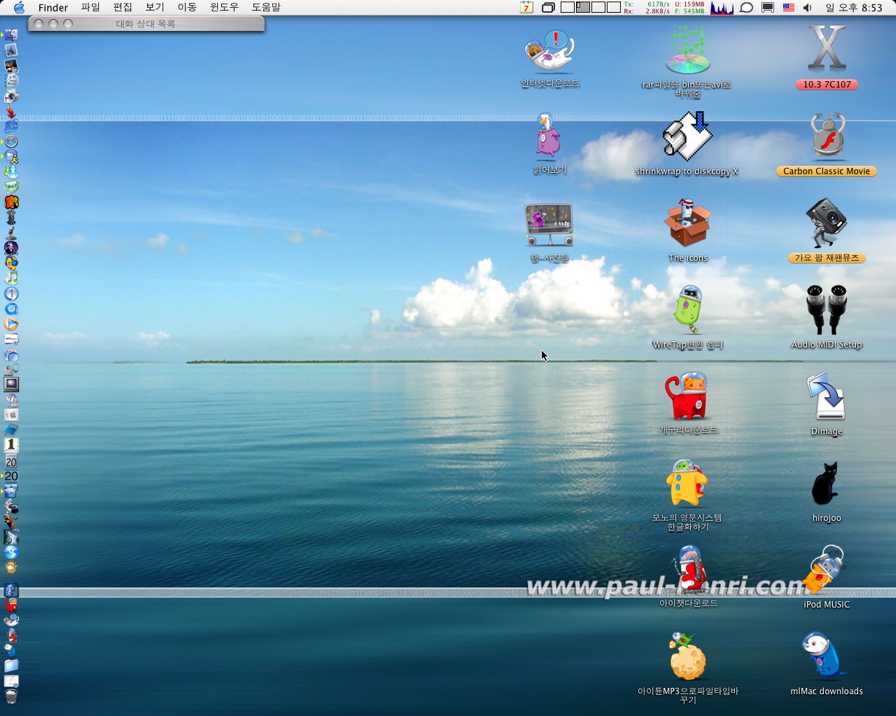
Task: Open the hirojoo black cat icon
Action: (x=826, y=485)
